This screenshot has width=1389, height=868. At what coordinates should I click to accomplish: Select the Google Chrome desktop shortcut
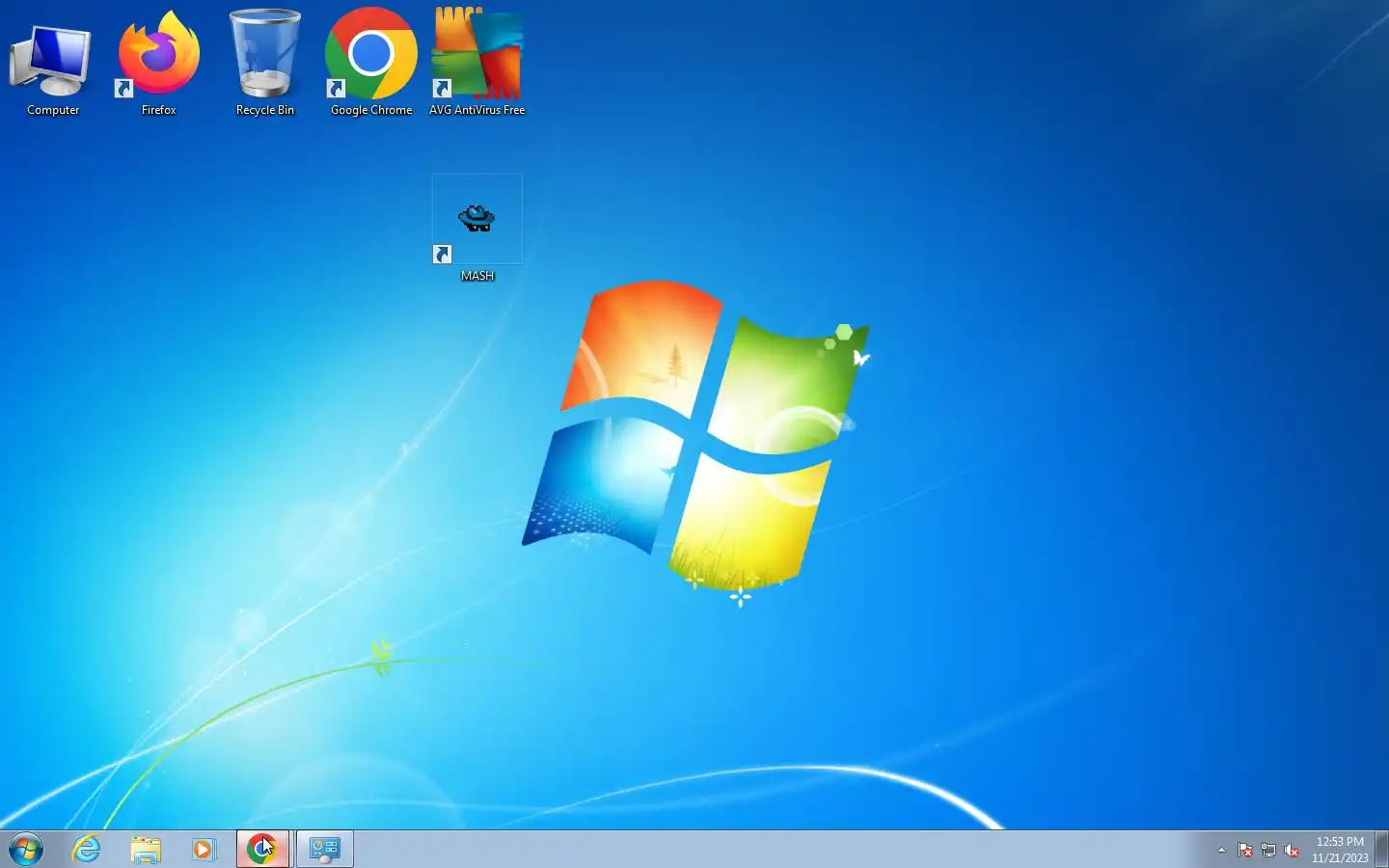coord(371,62)
